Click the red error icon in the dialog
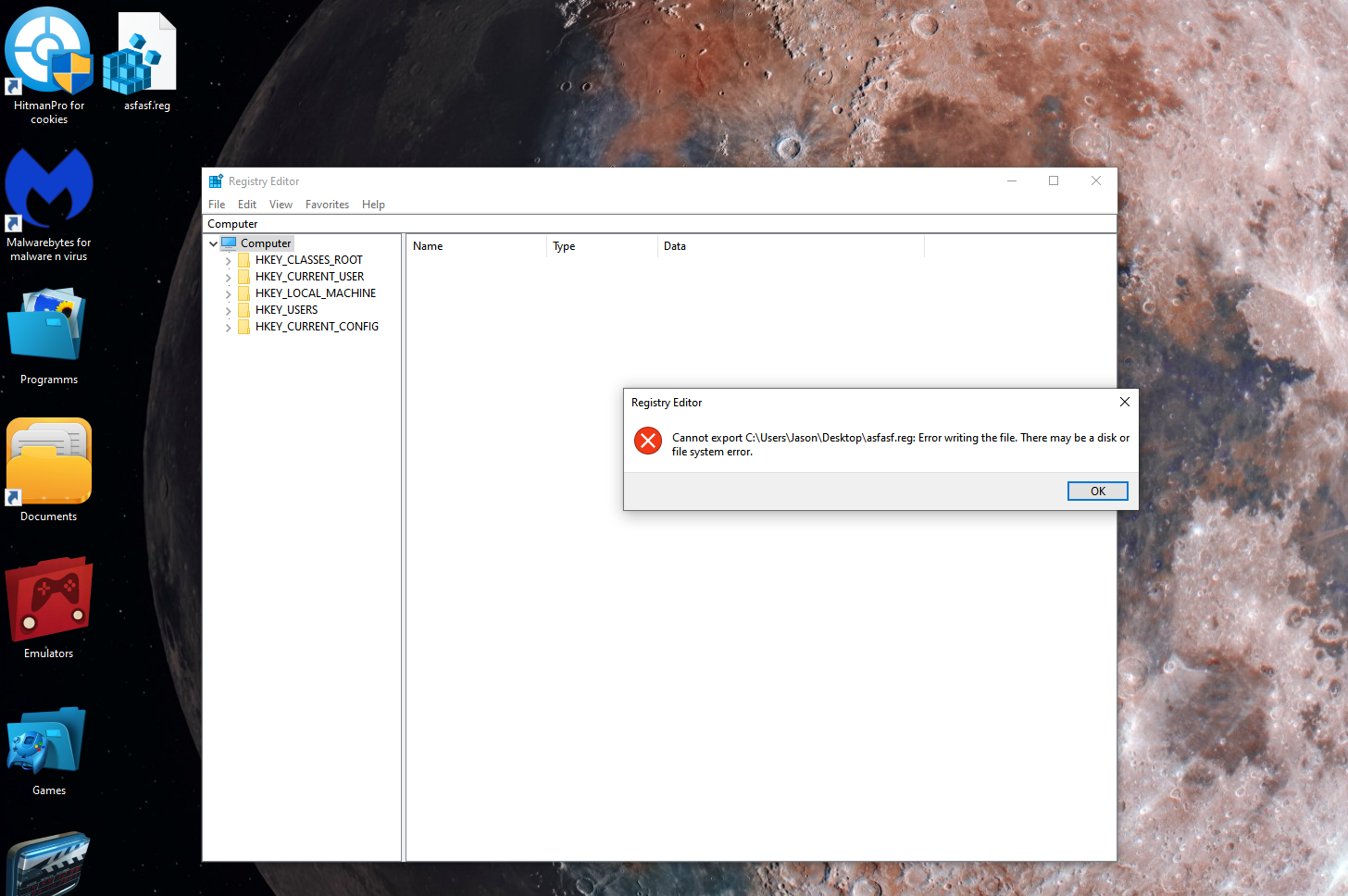 click(648, 441)
